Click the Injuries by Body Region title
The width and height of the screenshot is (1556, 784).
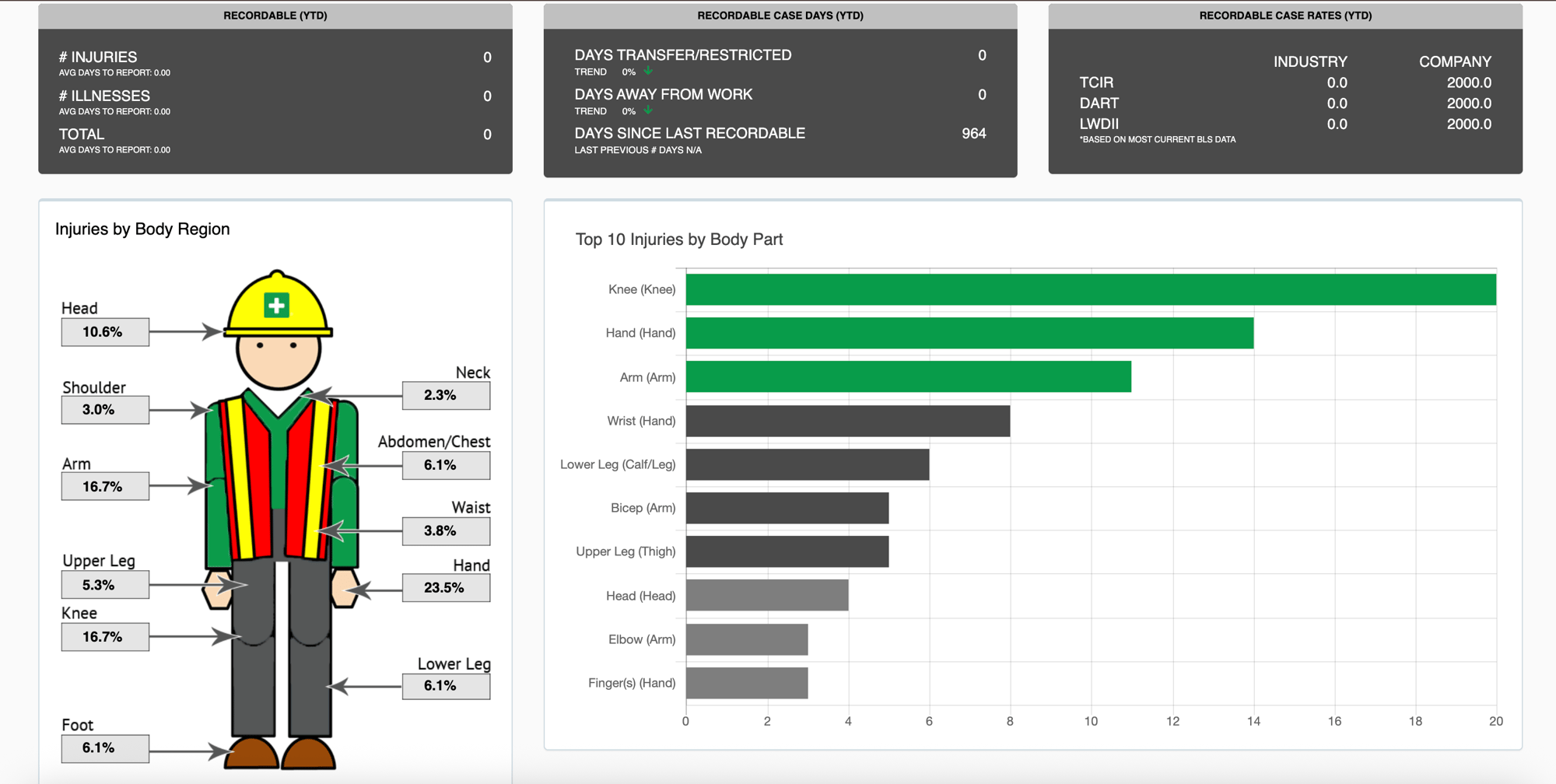142,229
